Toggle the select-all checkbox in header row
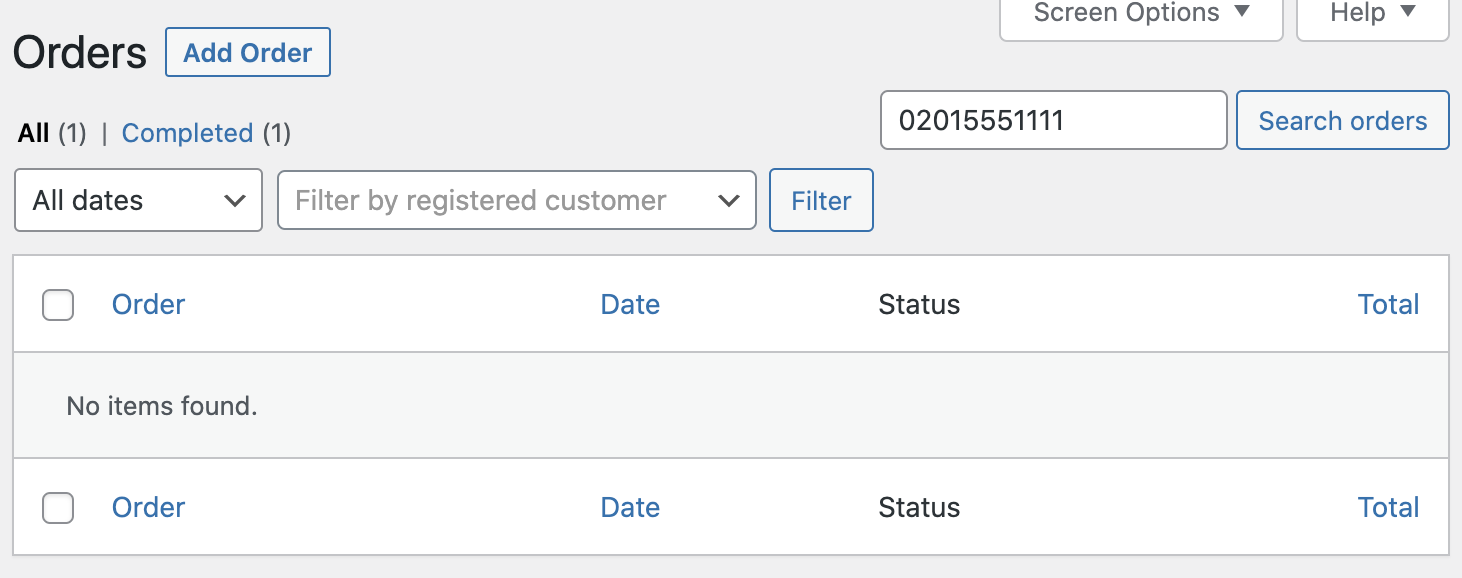 point(57,305)
